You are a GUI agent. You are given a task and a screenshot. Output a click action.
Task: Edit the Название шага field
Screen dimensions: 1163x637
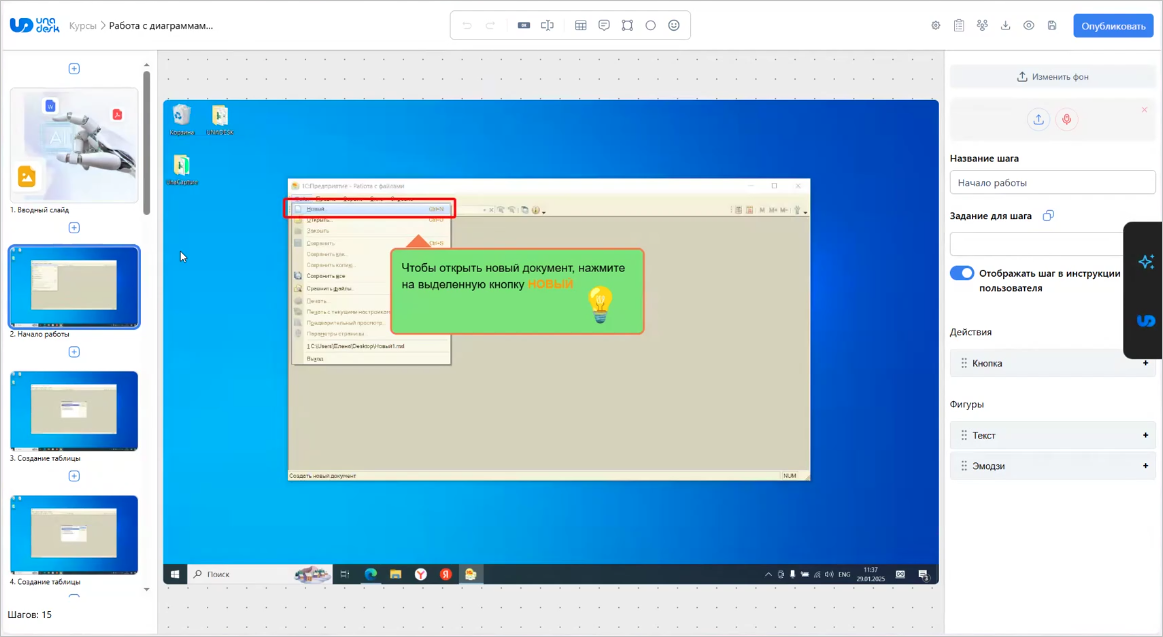[1052, 182]
